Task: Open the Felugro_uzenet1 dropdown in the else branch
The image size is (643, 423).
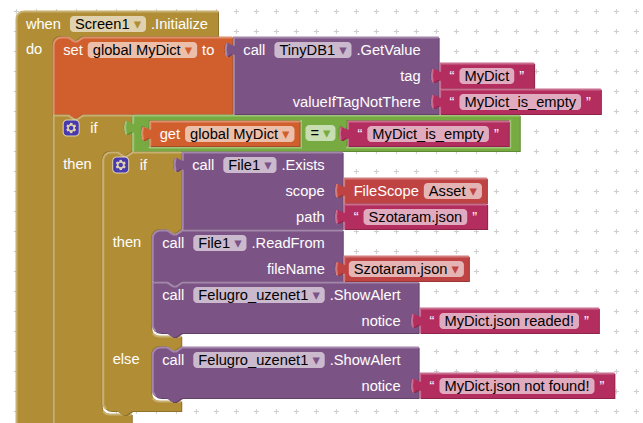Action: tap(259, 360)
